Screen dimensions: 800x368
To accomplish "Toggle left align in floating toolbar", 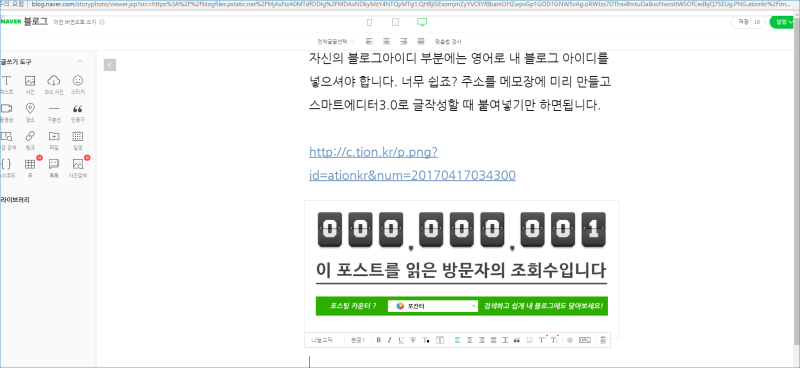I will (x=458, y=340).
